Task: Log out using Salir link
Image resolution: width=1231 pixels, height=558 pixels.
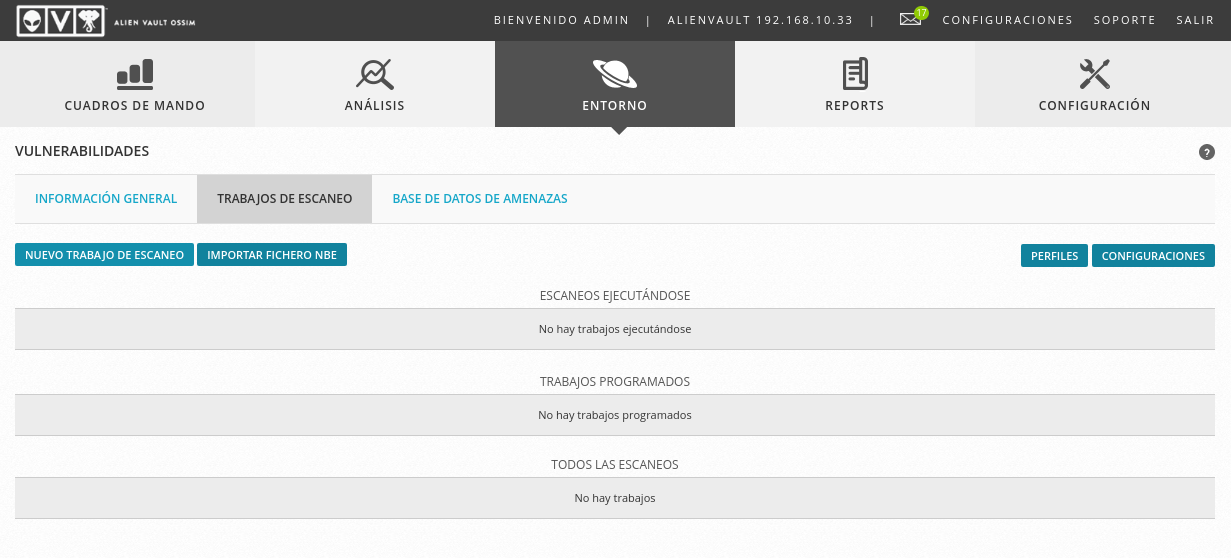Action: tap(1195, 20)
